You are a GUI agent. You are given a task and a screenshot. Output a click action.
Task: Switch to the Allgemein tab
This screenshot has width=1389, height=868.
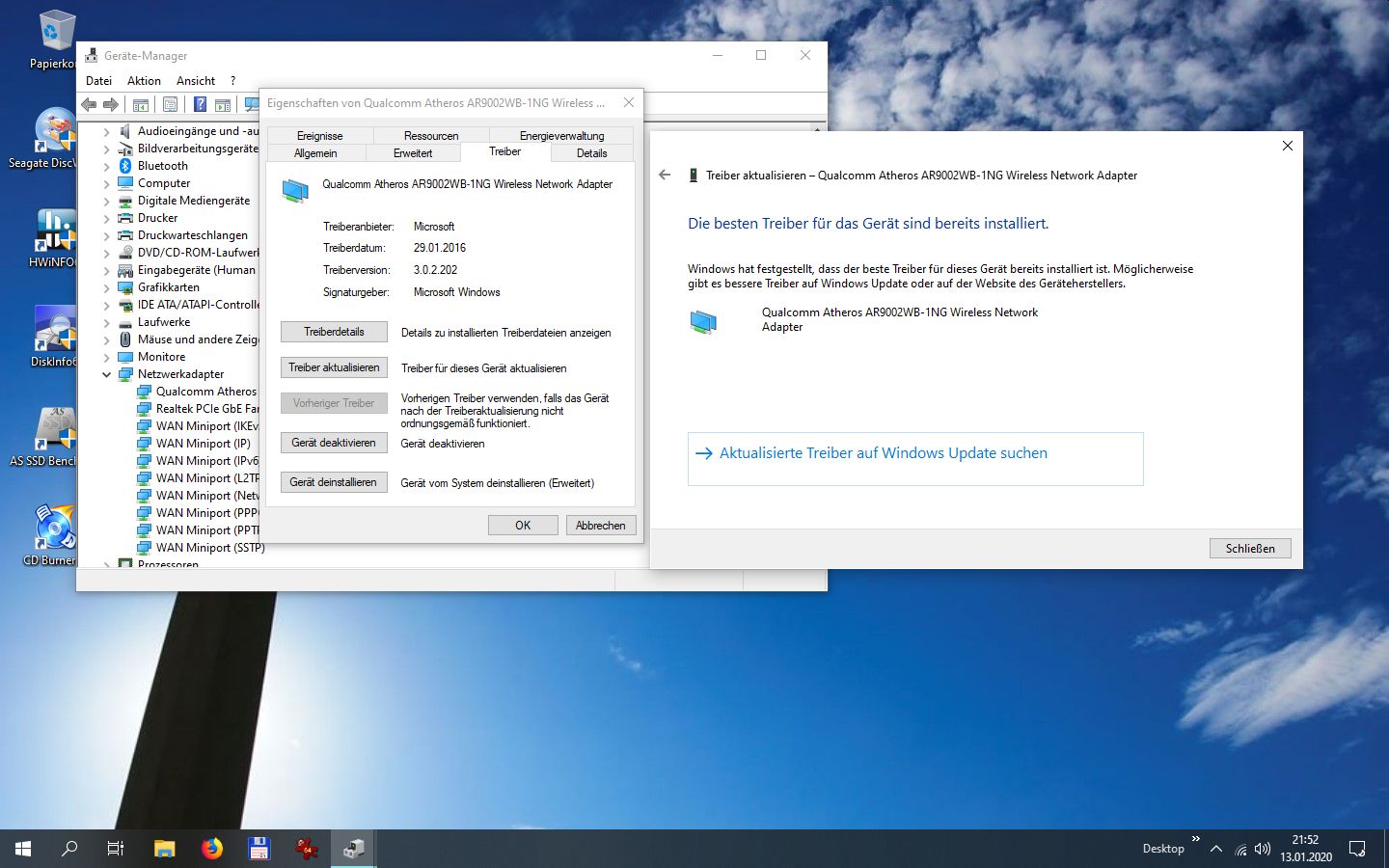(315, 153)
